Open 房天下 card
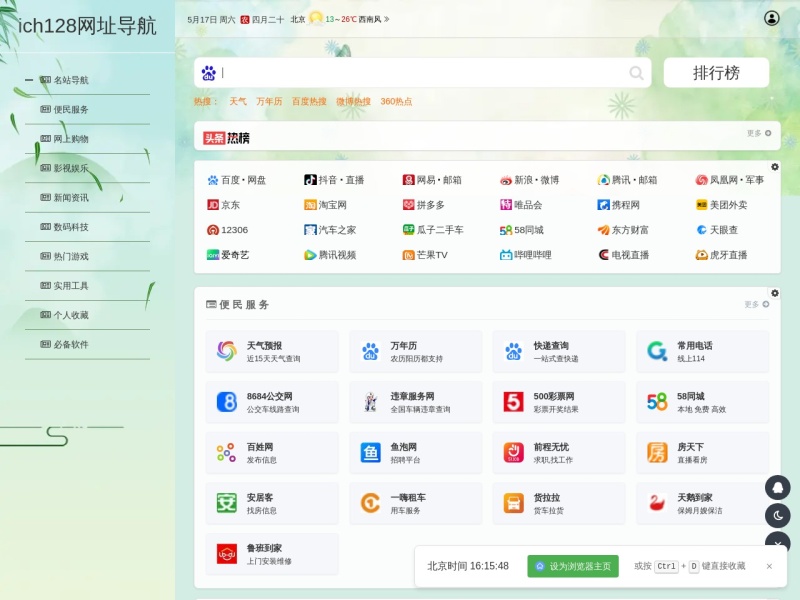The width and height of the screenshot is (800, 600). 703,453
